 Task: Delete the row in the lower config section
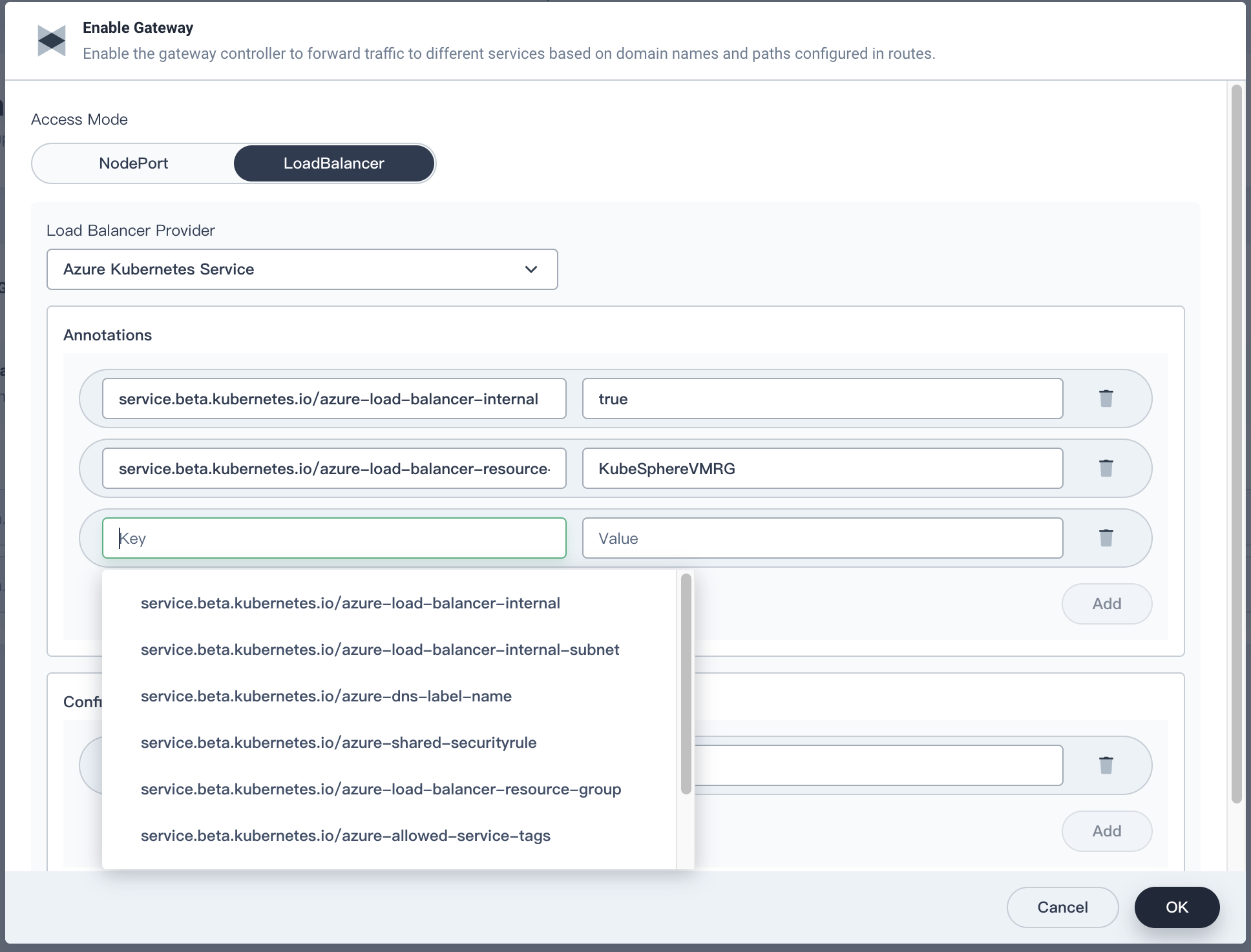(1106, 765)
